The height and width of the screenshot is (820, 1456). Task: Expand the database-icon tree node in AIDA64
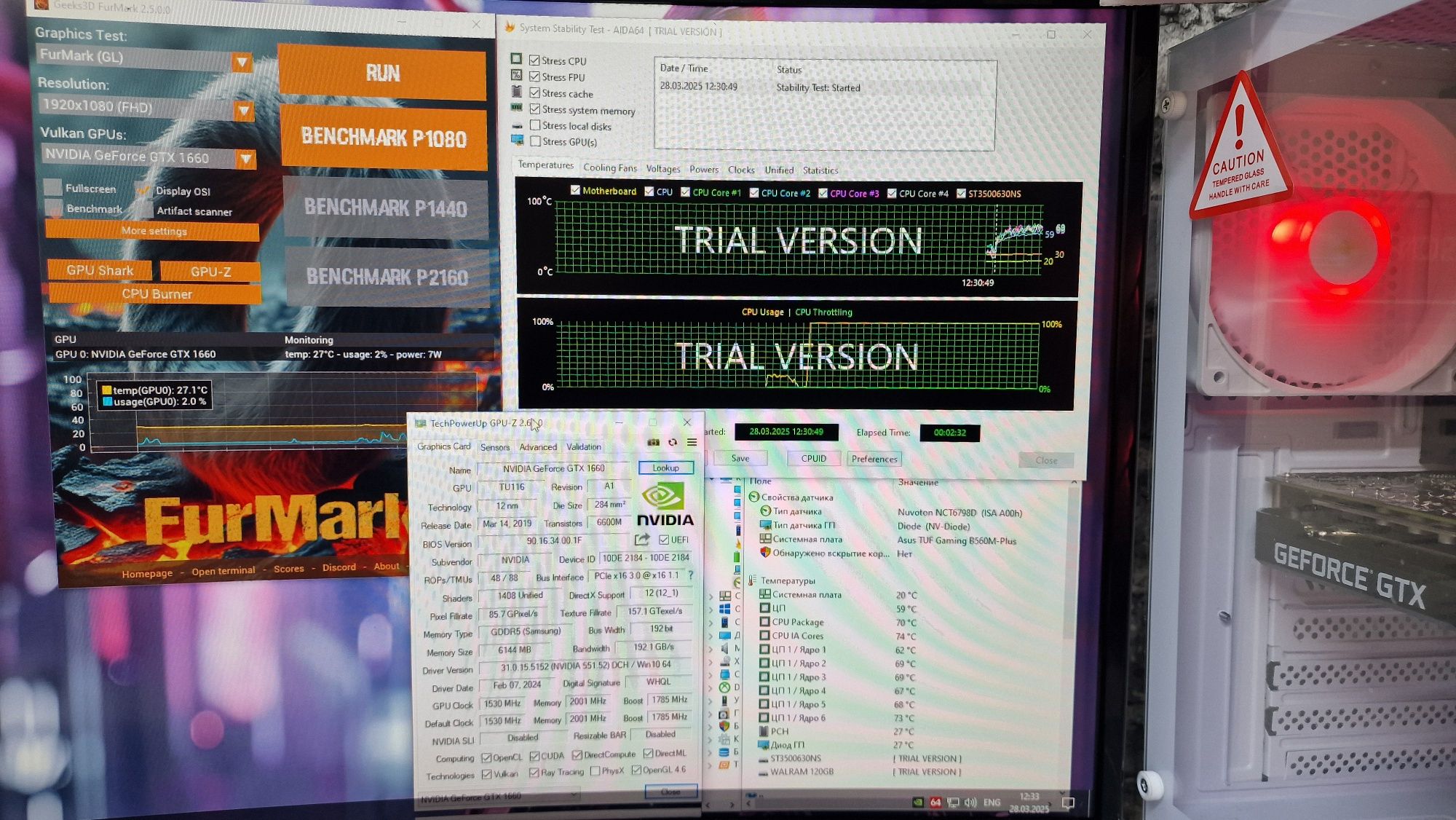click(711, 752)
